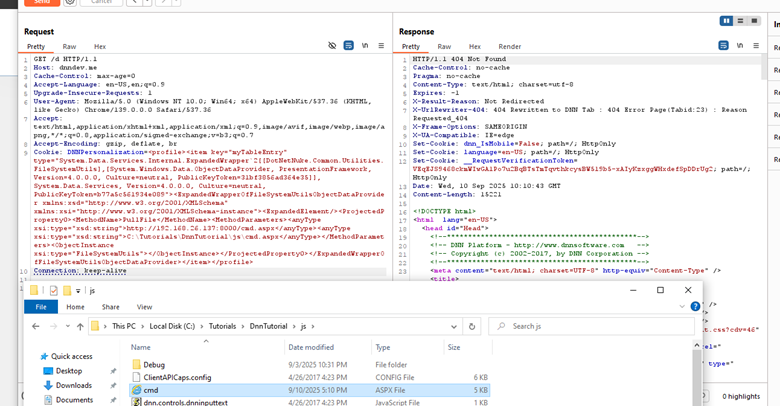Open Documents in navigation pane
The image size is (780, 406).
74,400
